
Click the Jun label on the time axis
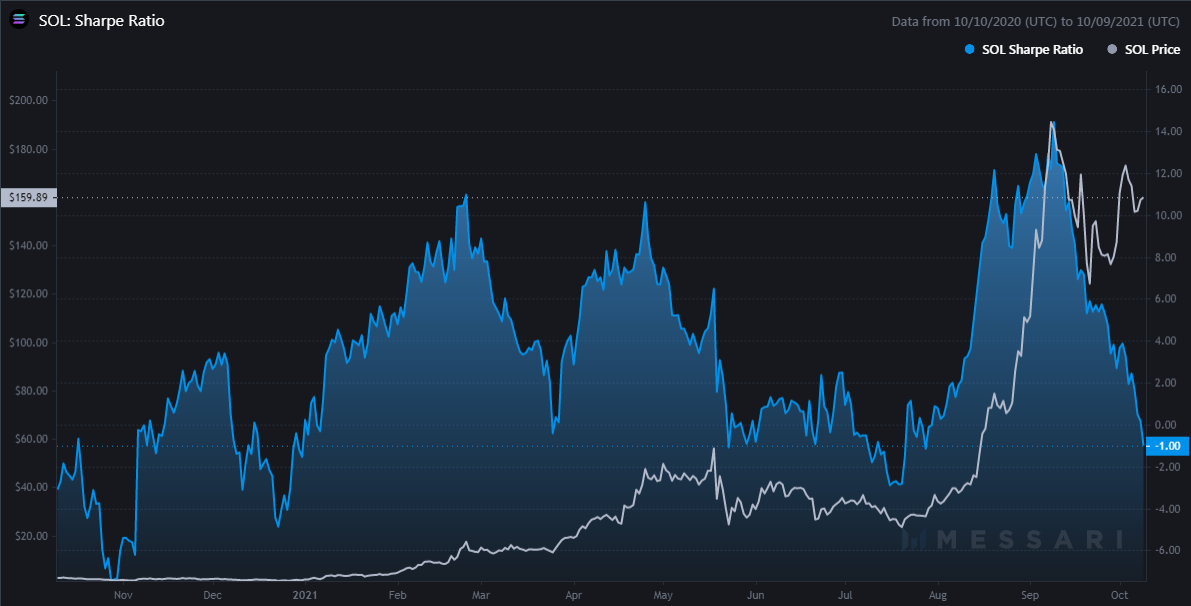coord(755,595)
